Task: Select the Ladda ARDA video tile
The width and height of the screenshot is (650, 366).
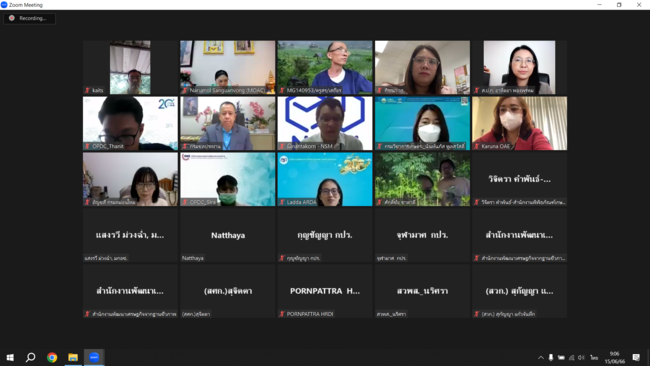Action: (x=325, y=179)
